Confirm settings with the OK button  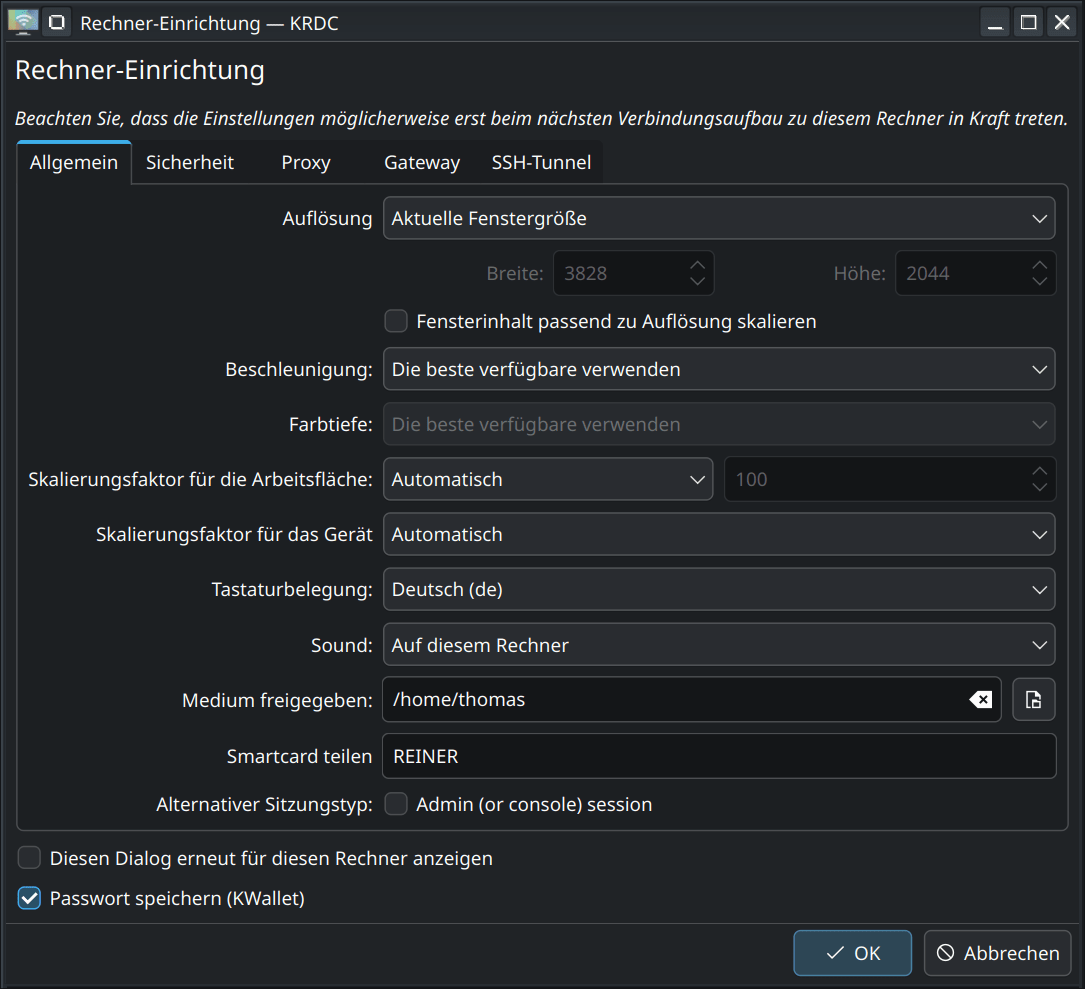(852, 953)
